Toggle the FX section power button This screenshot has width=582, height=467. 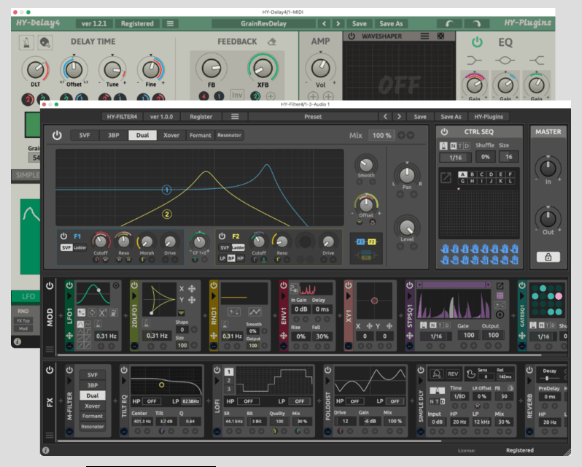49,370
